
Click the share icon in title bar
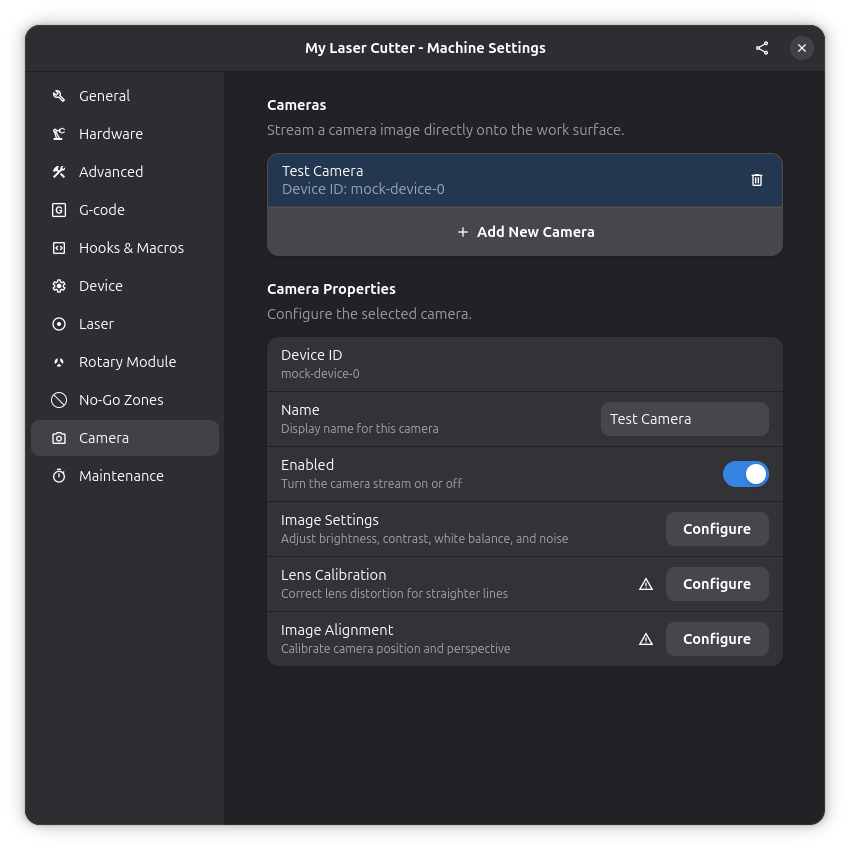point(762,48)
